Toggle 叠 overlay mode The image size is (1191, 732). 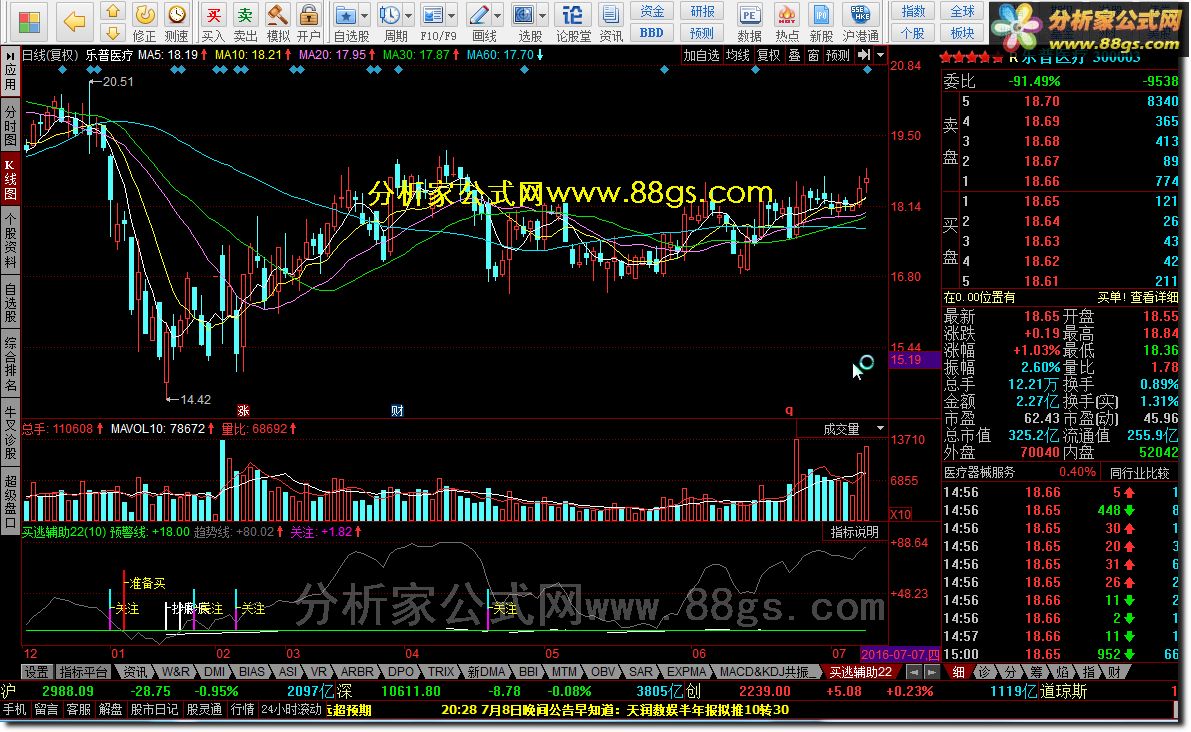tap(794, 55)
